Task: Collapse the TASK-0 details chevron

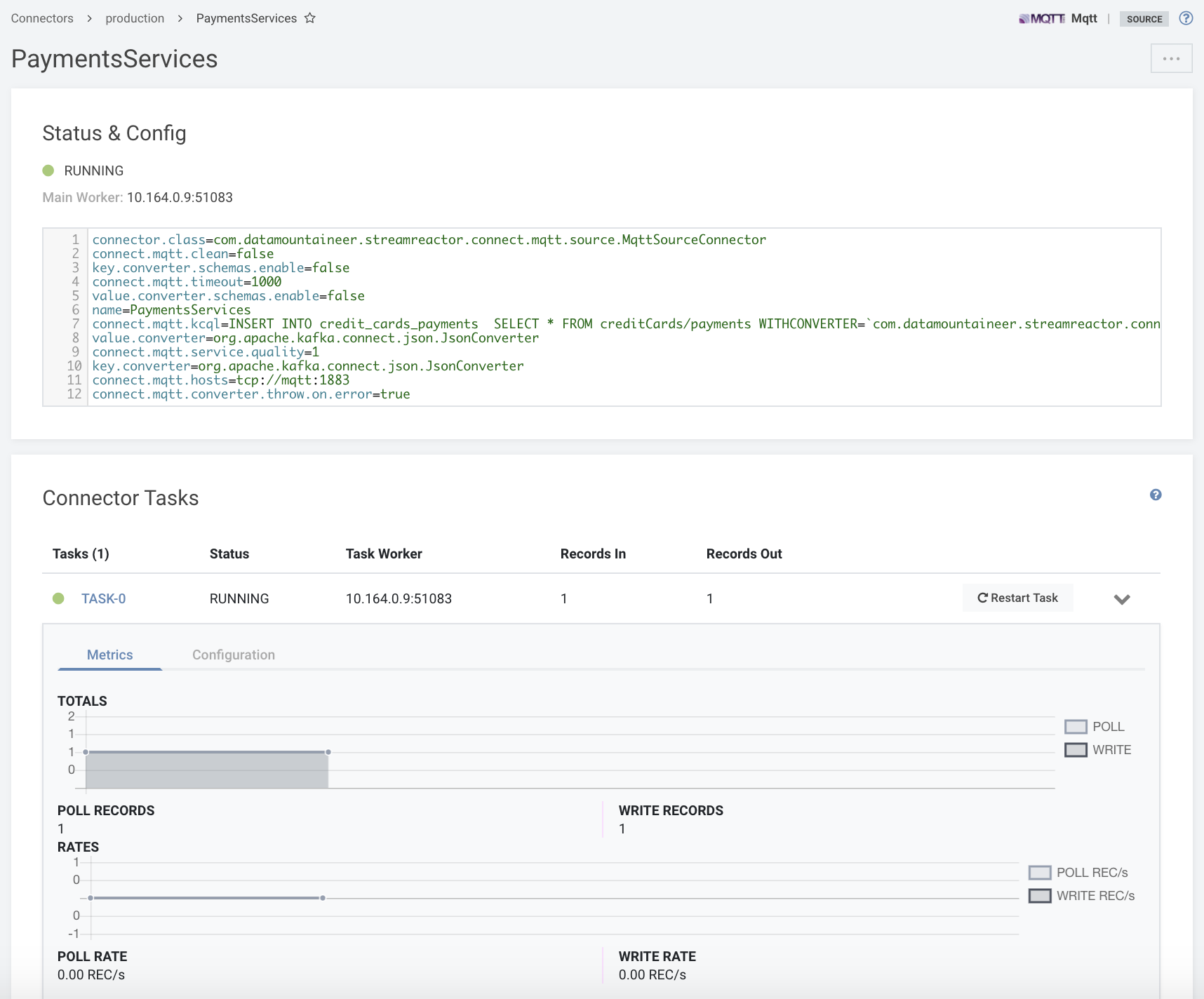Action: coord(1122,599)
